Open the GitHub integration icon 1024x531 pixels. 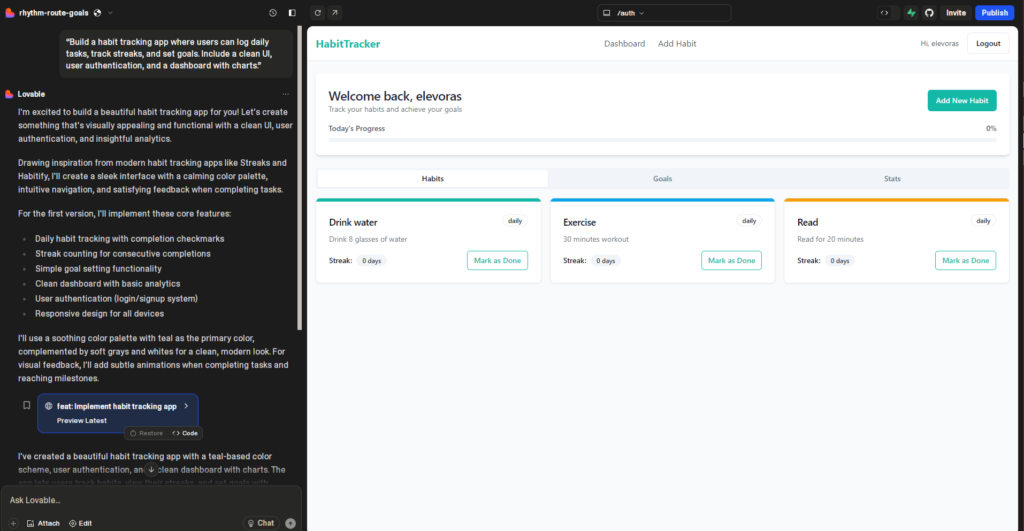point(929,13)
